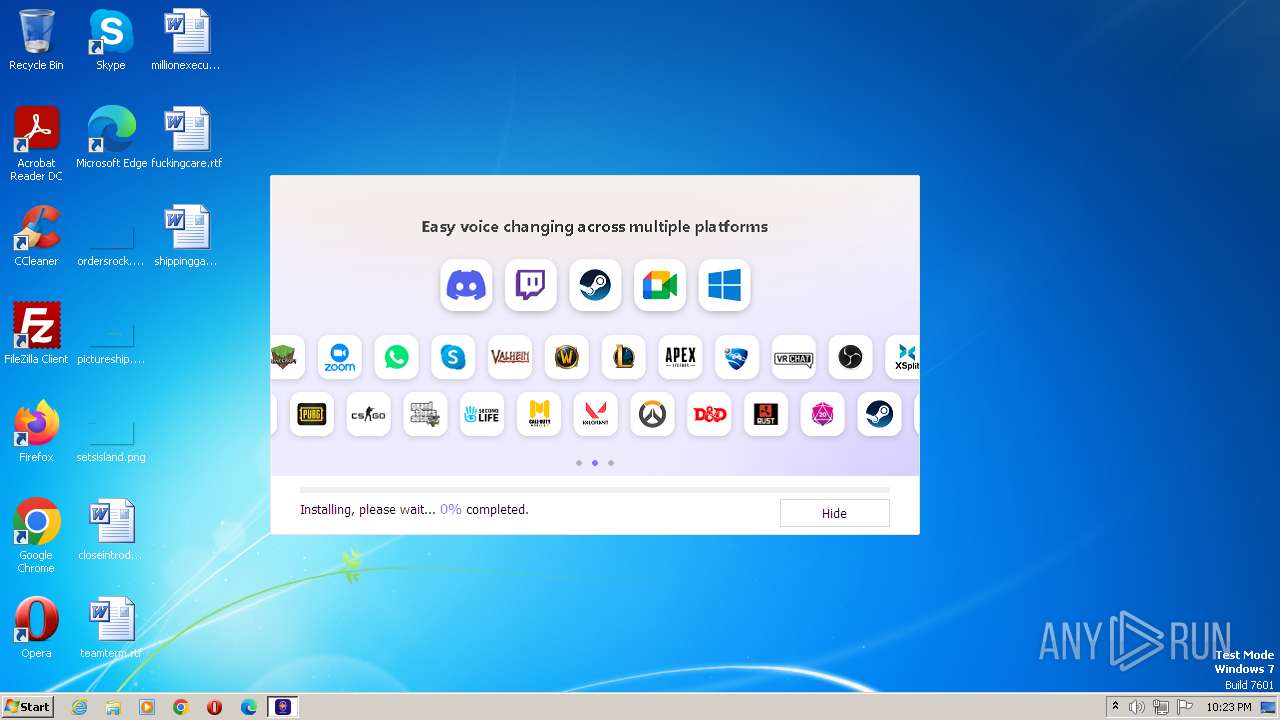Click the Grand Theft Auto V icon
1280x720 pixels.
[425, 414]
